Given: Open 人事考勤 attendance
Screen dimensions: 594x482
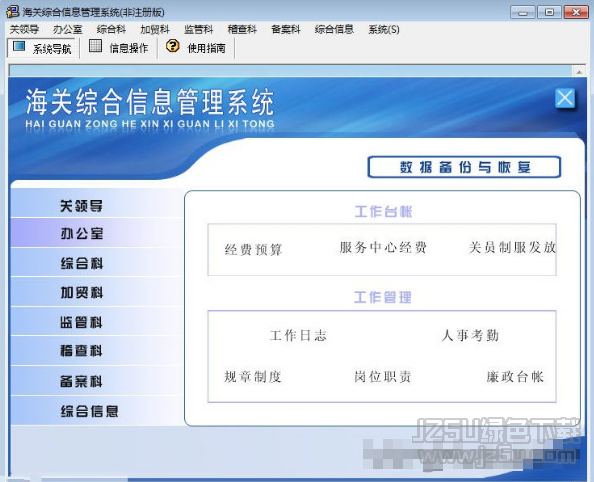Looking at the screenshot, I should (x=470, y=335).
